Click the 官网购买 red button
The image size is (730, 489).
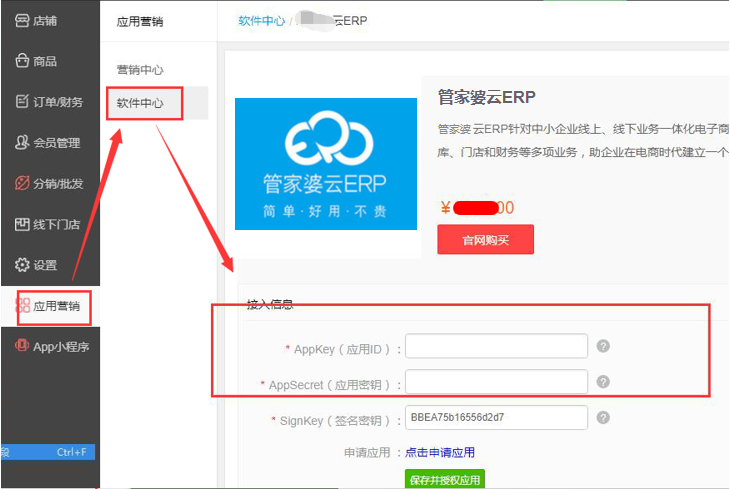485,239
